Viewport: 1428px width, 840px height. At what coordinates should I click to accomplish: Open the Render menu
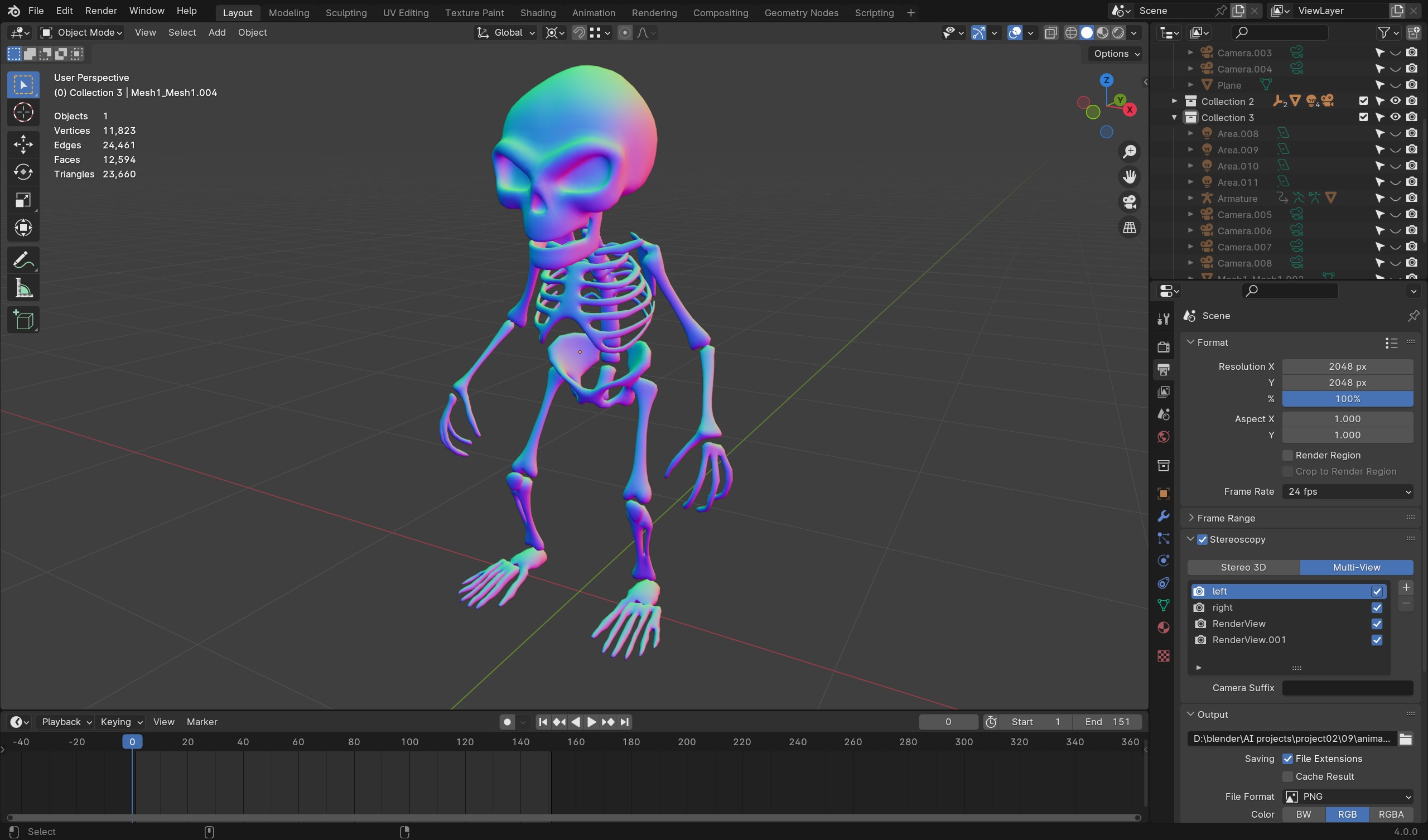pyautogui.click(x=101, y=11)
